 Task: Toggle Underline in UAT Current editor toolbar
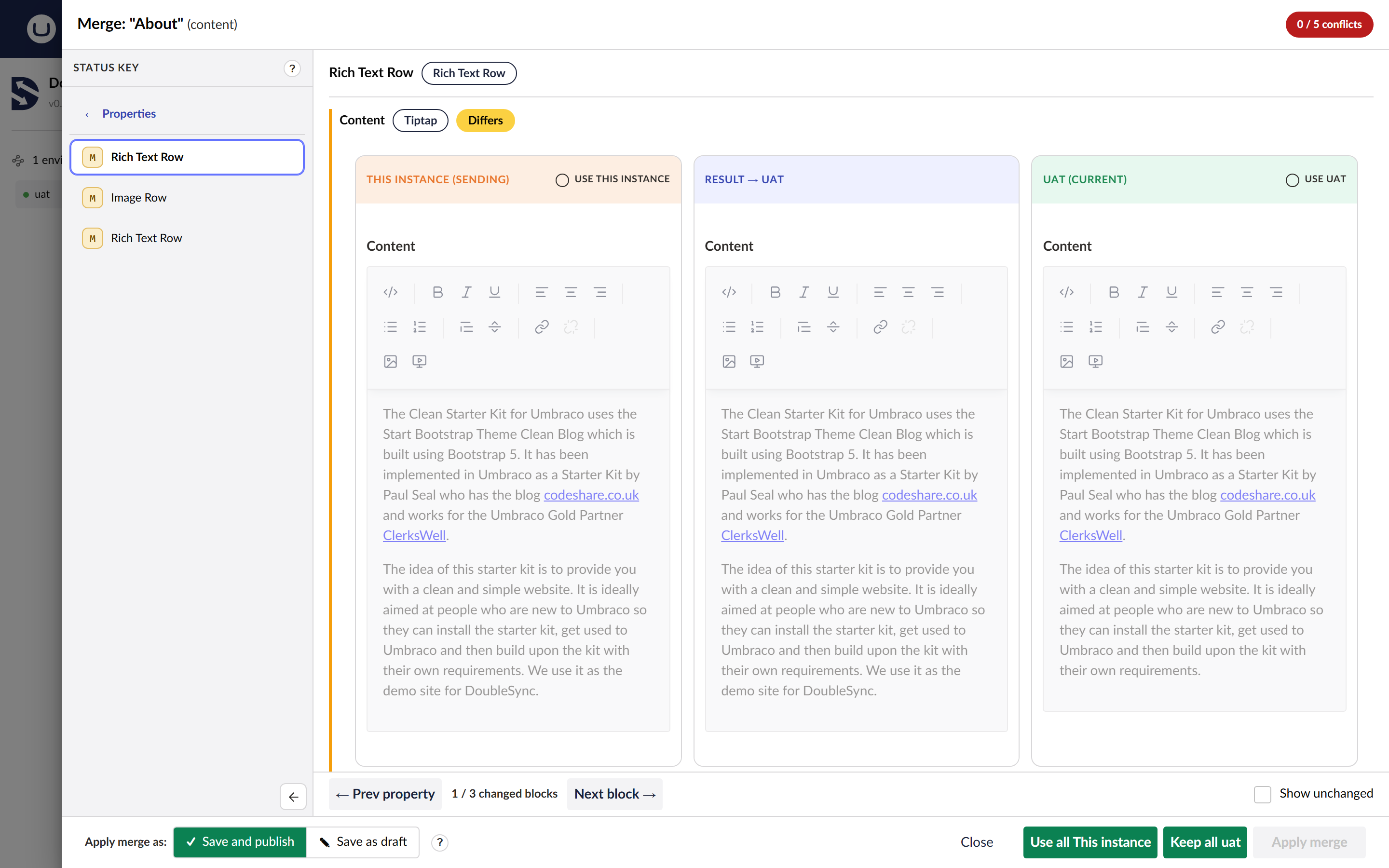click(1171, 292)
